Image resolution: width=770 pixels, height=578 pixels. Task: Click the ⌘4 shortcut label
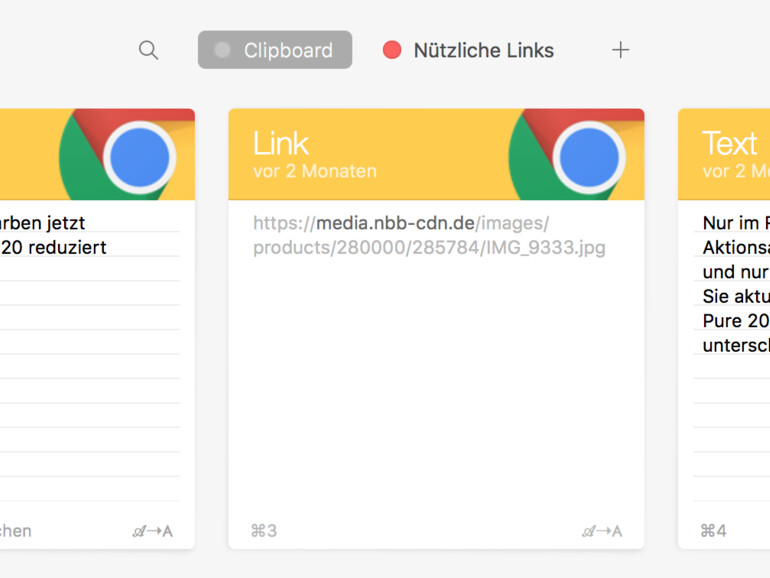(714, 531)
